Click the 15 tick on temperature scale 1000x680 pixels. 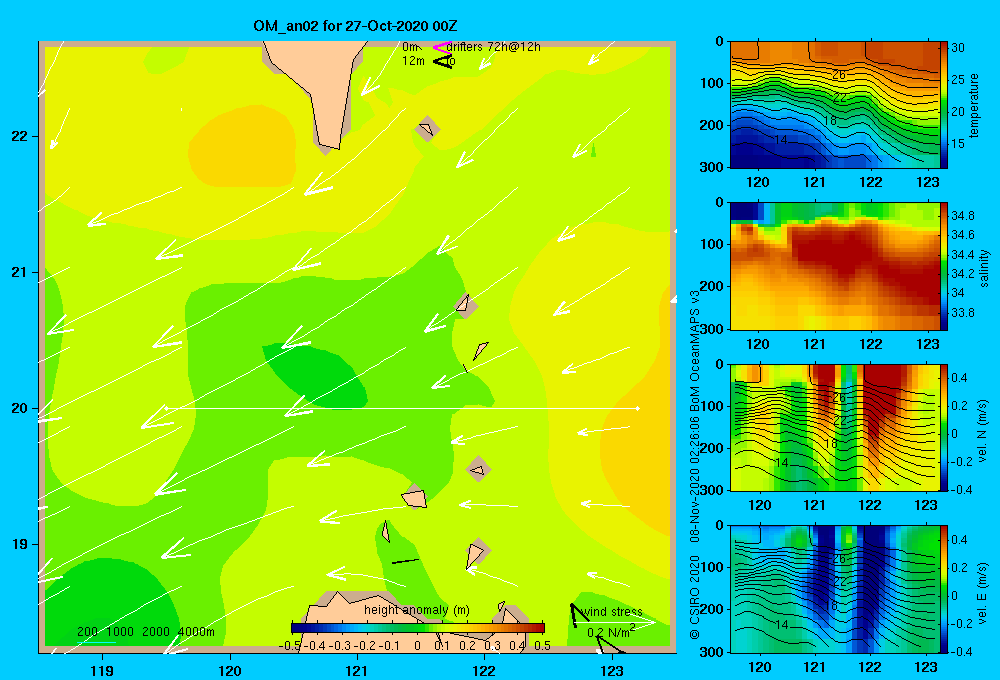pos(958,144)
